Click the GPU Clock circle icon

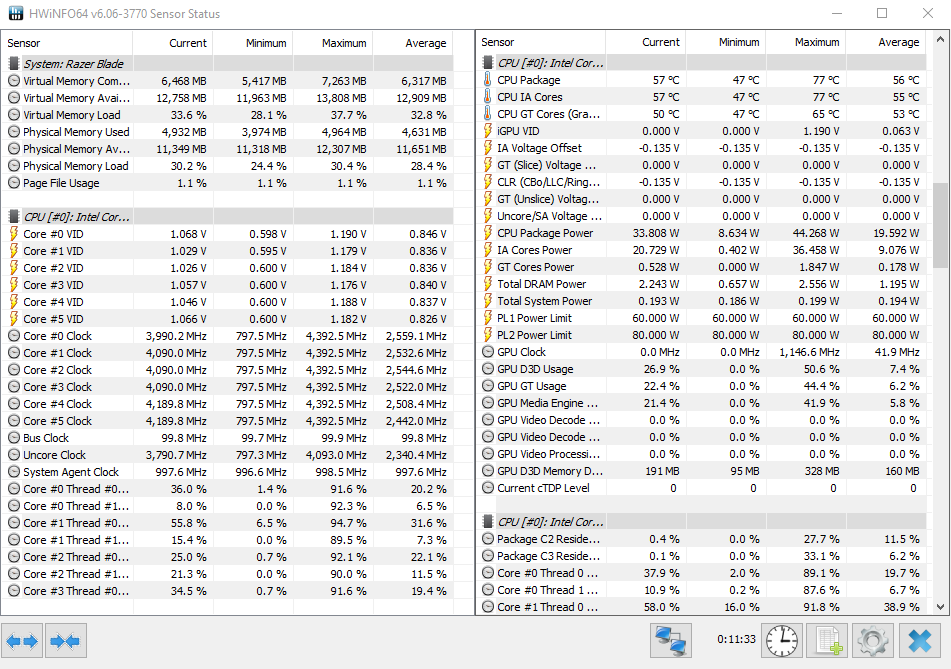488,352
